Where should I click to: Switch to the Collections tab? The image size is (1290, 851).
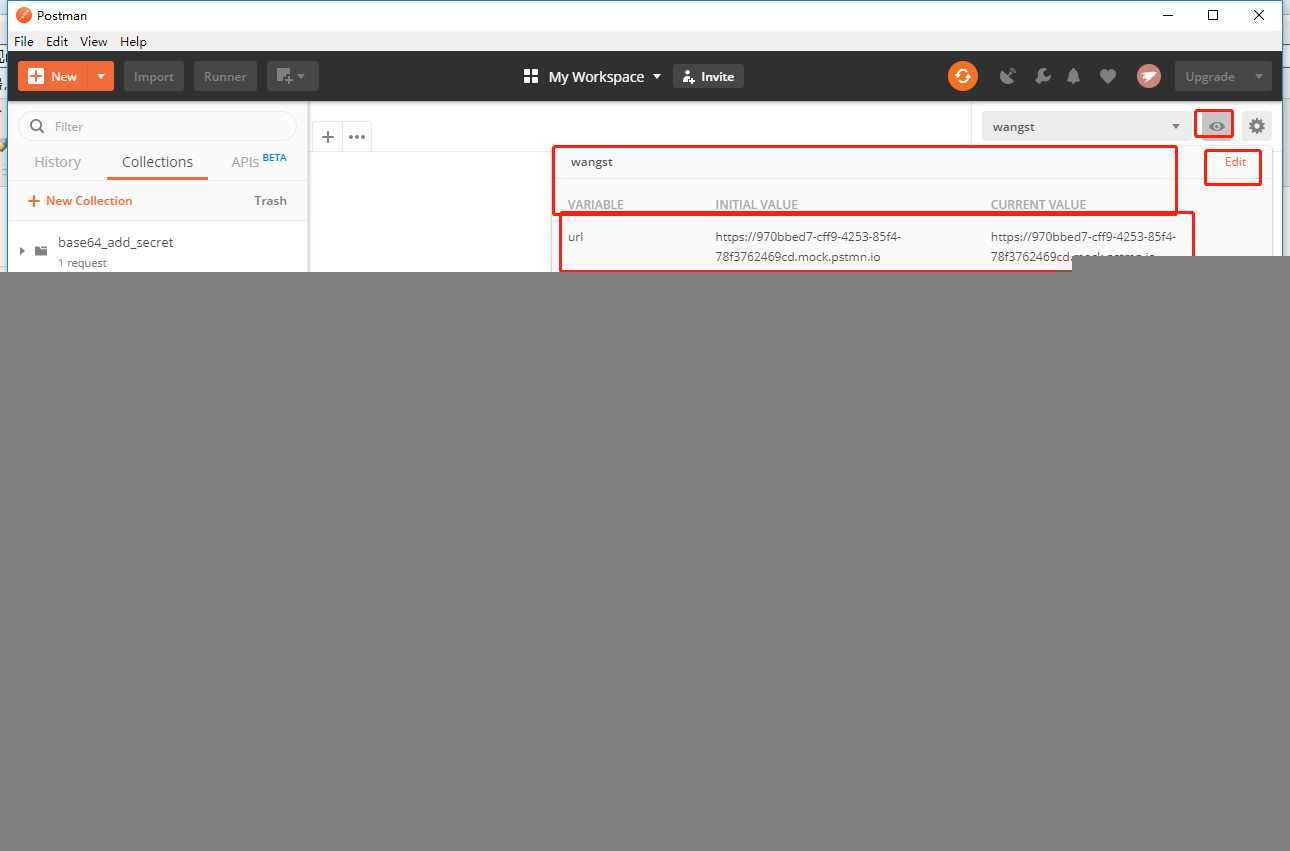point(157,162)
